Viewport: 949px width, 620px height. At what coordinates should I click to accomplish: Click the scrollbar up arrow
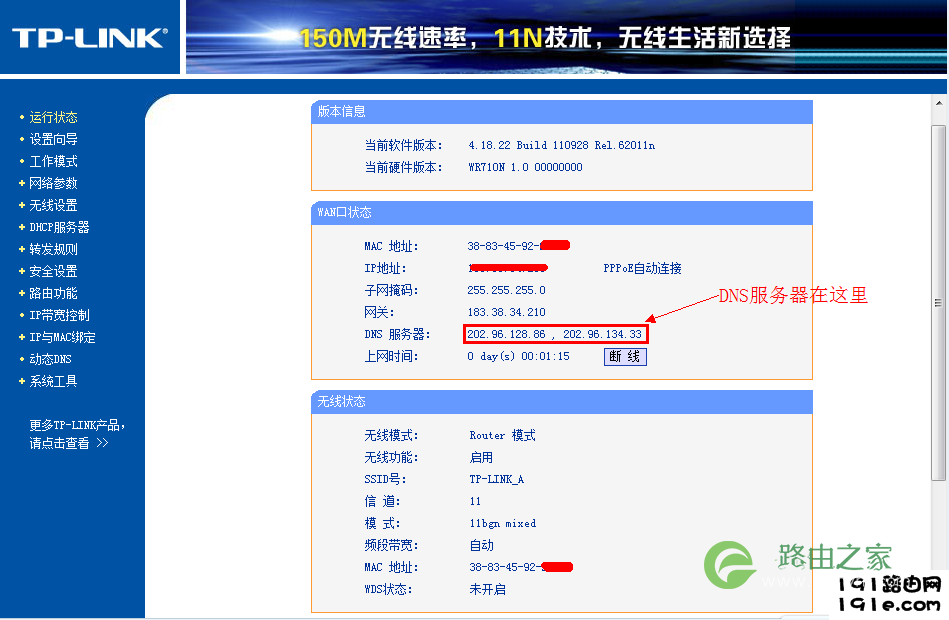[939, 103]
